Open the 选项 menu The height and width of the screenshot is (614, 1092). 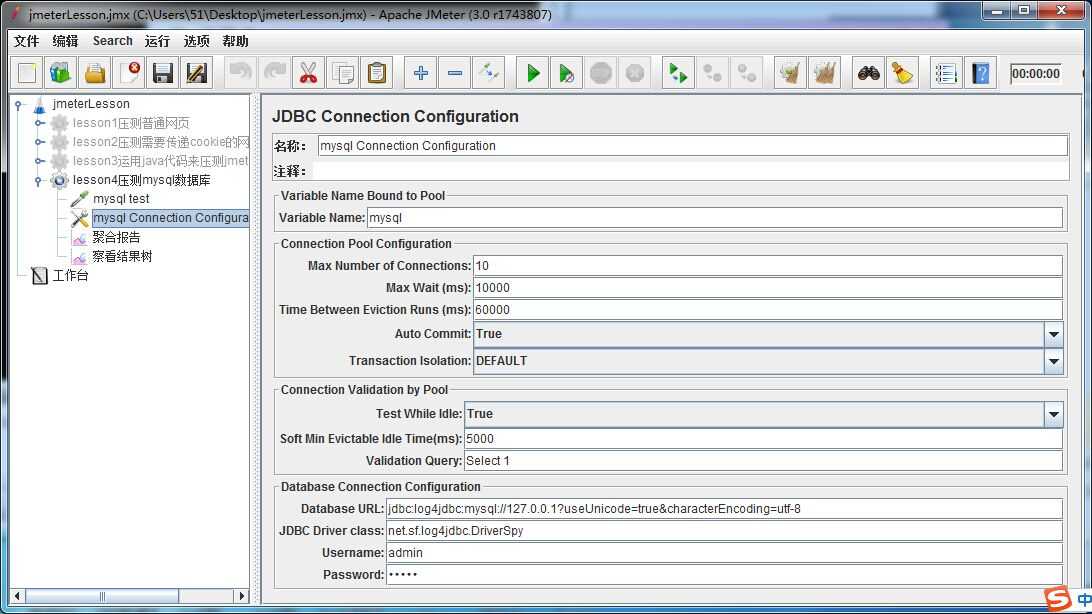(x=196, y=41)
